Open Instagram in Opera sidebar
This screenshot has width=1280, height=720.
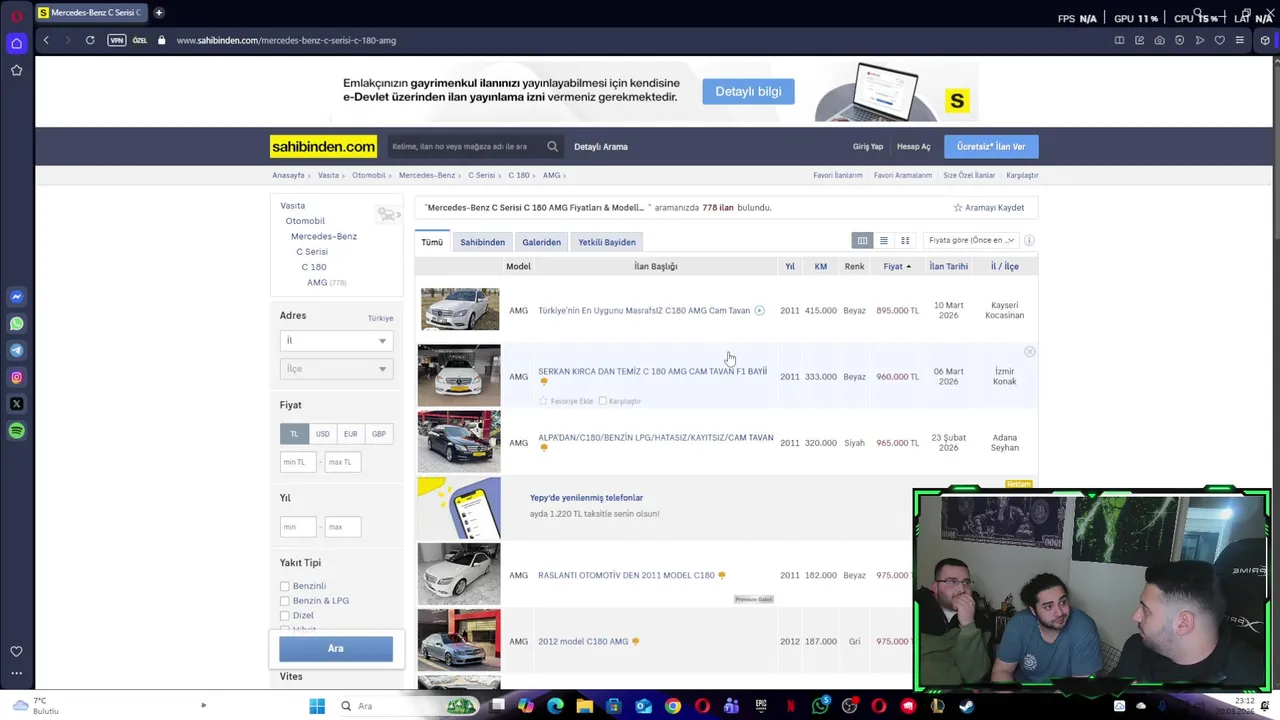16,377
